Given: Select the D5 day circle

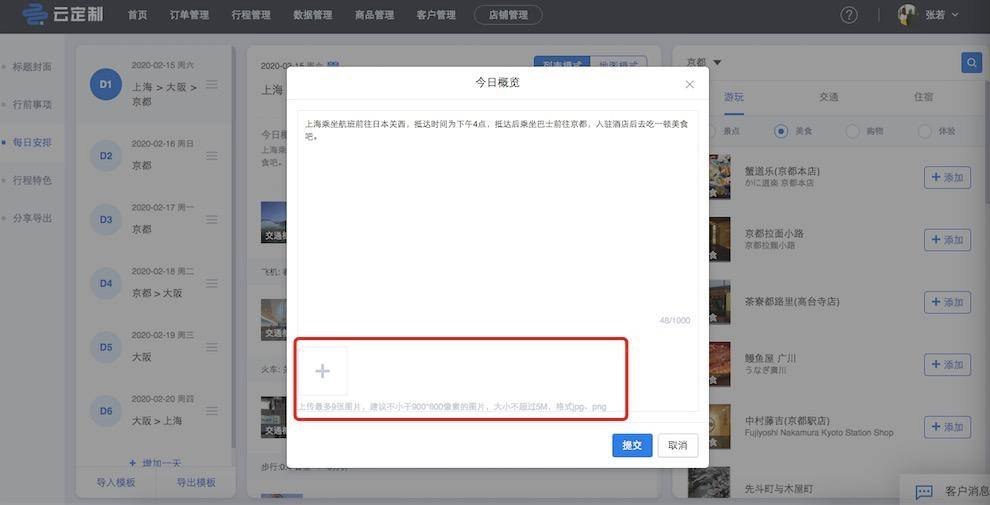Looking at the screenshot, I should [x=105, y=347].
